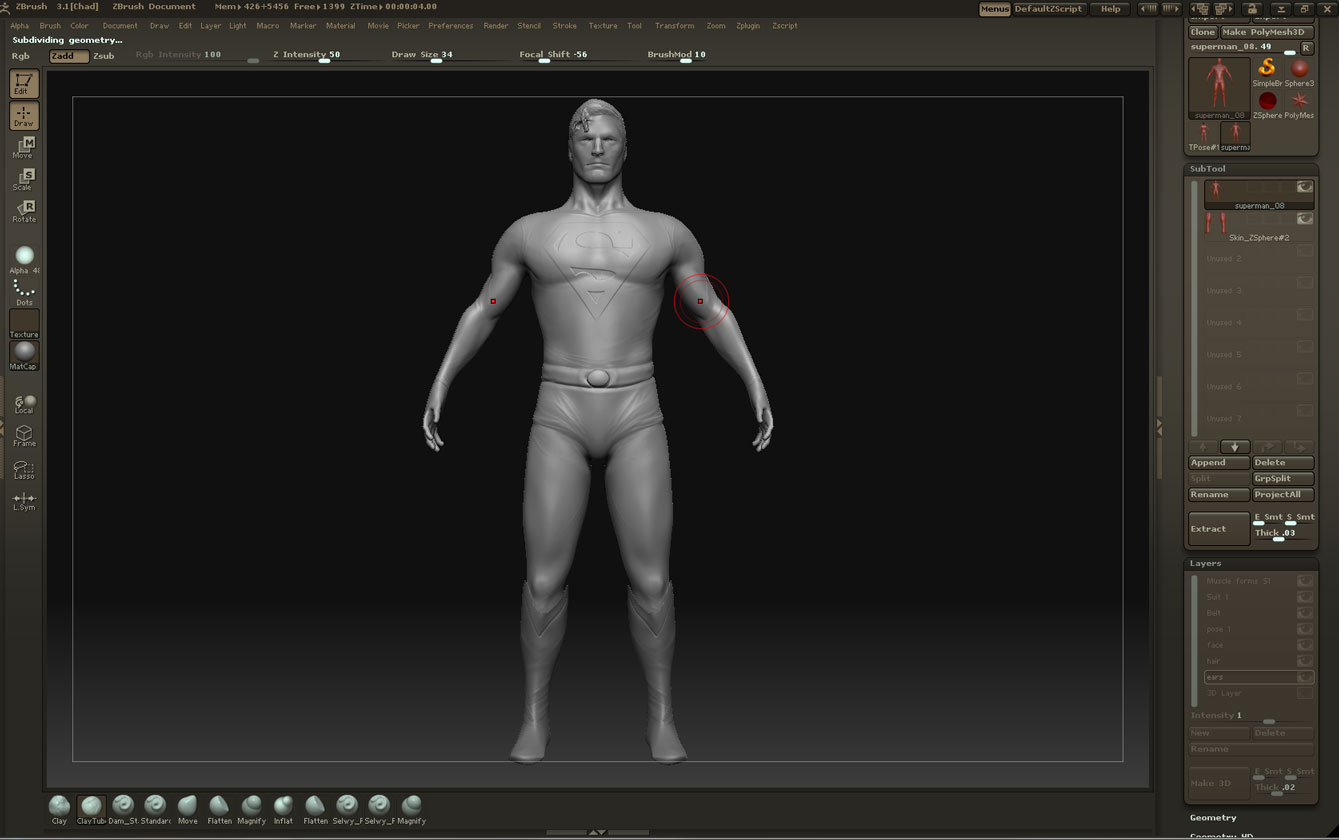Open the Transform menu
The image size is (1339, 840).
(x=674, y=26)
